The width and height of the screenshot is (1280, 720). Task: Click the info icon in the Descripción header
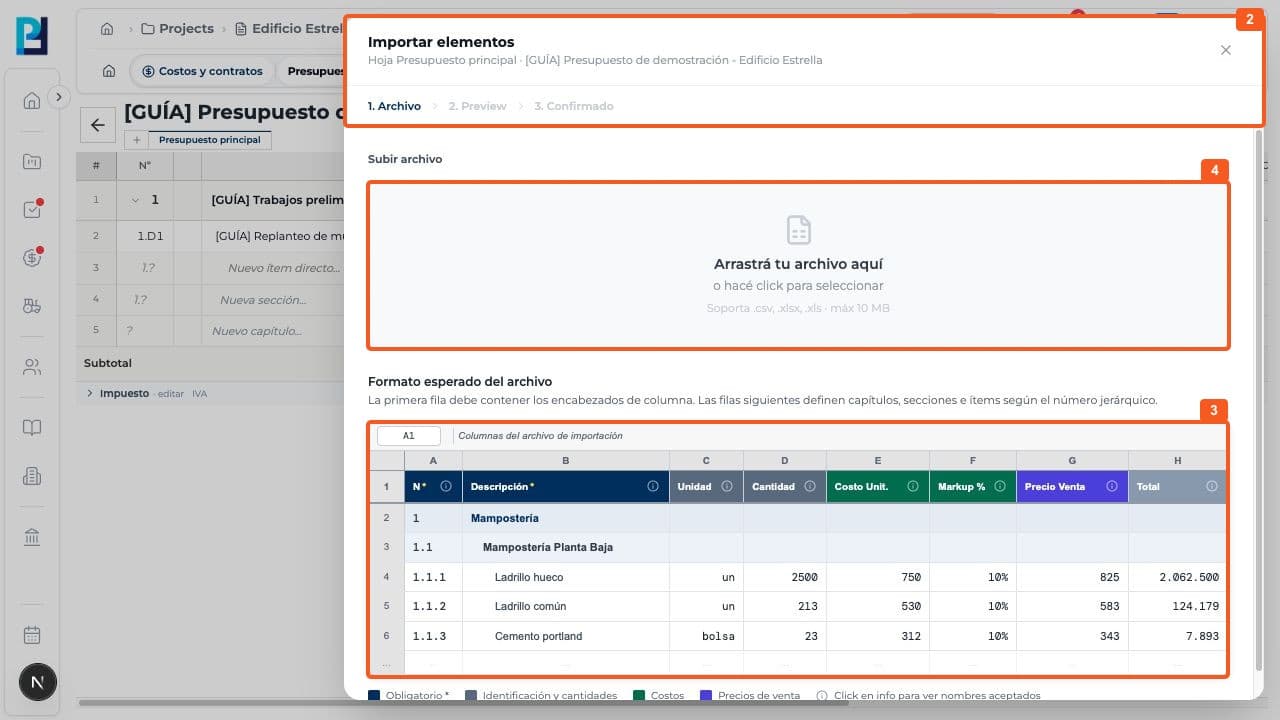point(653,487)
